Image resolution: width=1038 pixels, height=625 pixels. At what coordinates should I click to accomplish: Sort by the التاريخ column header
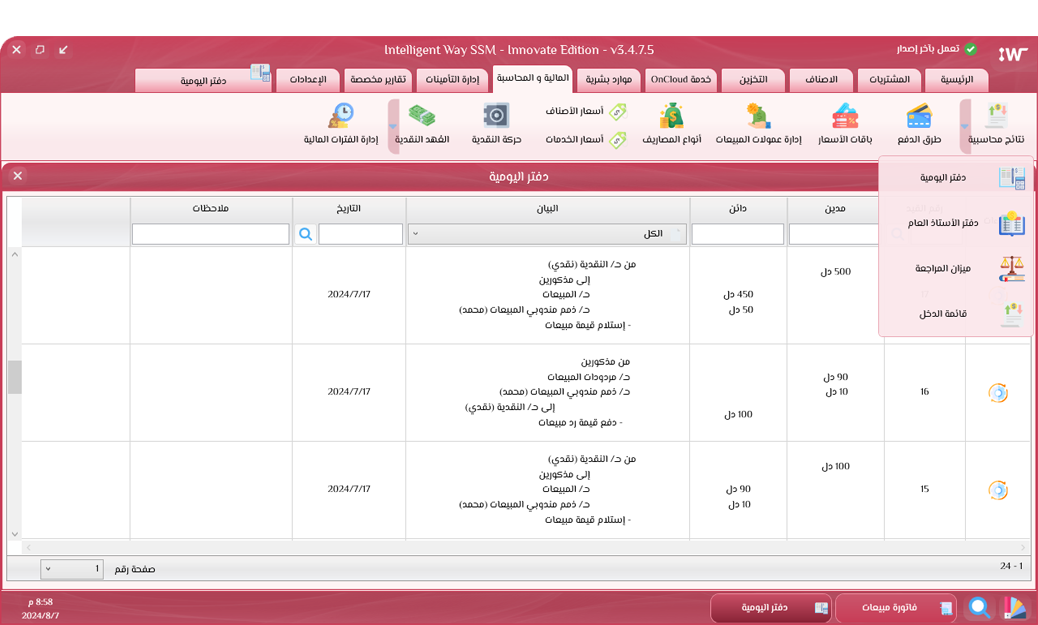pos(349,209)
